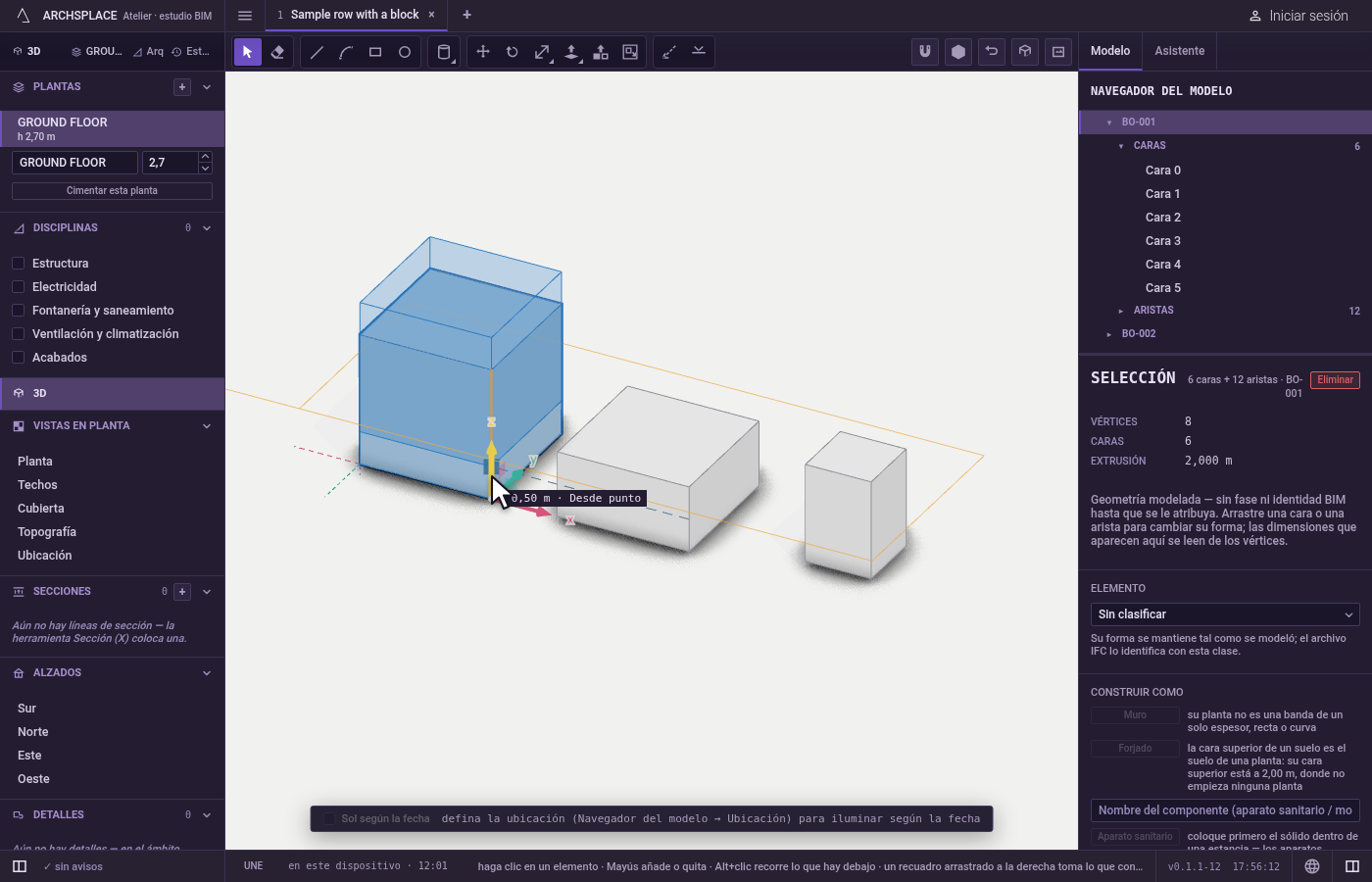Image resolution: width=1372 pixels, height=882 pixels.
Task: Check Ventilación y climatización
Action: click(18, 334)
